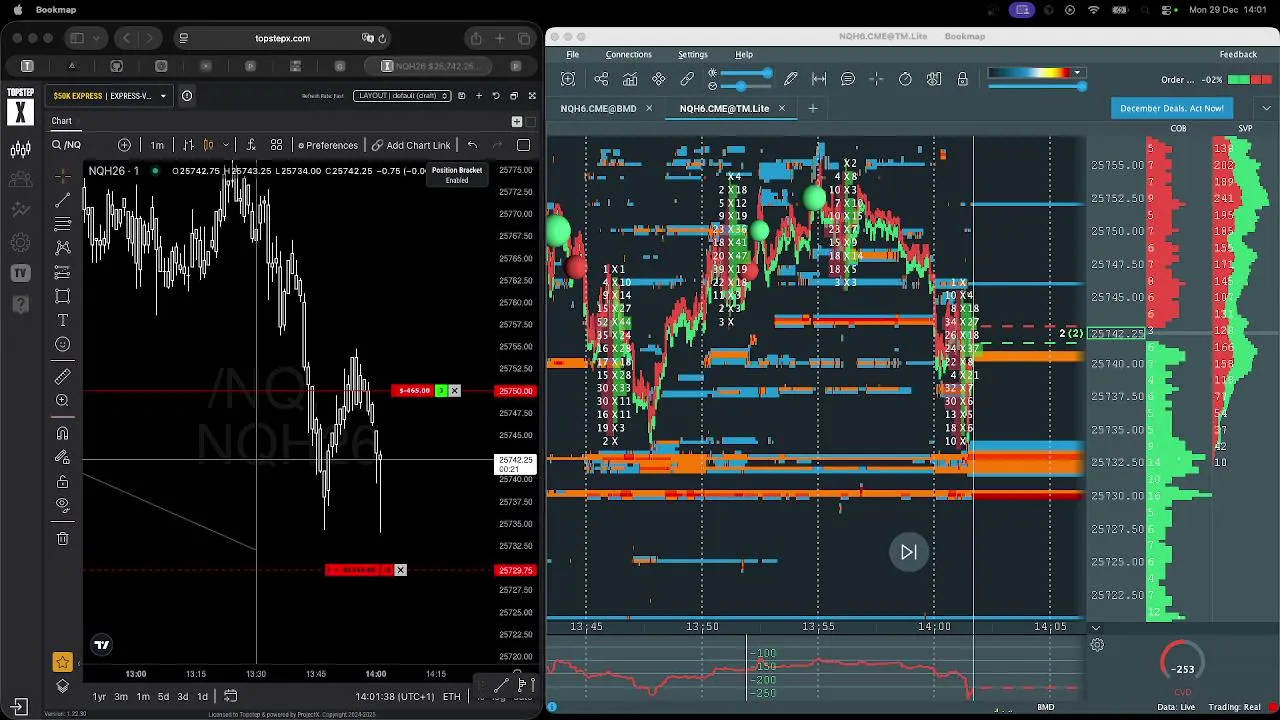Open the Safari sidebar dropdown arrow
This screenshot has width=1280, height=720.
click(98, 38)
